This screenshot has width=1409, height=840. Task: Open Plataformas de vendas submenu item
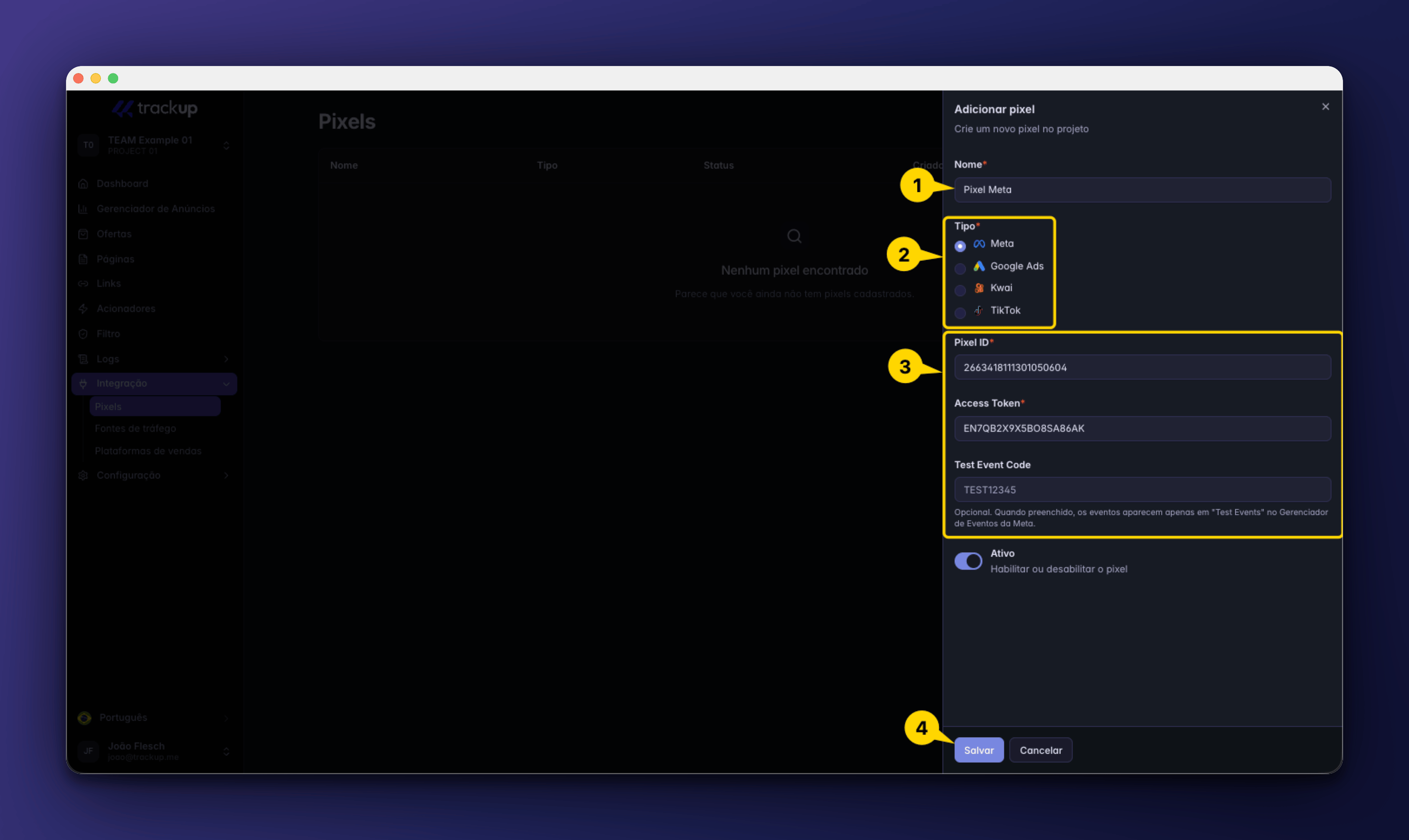tap(155, 451)
